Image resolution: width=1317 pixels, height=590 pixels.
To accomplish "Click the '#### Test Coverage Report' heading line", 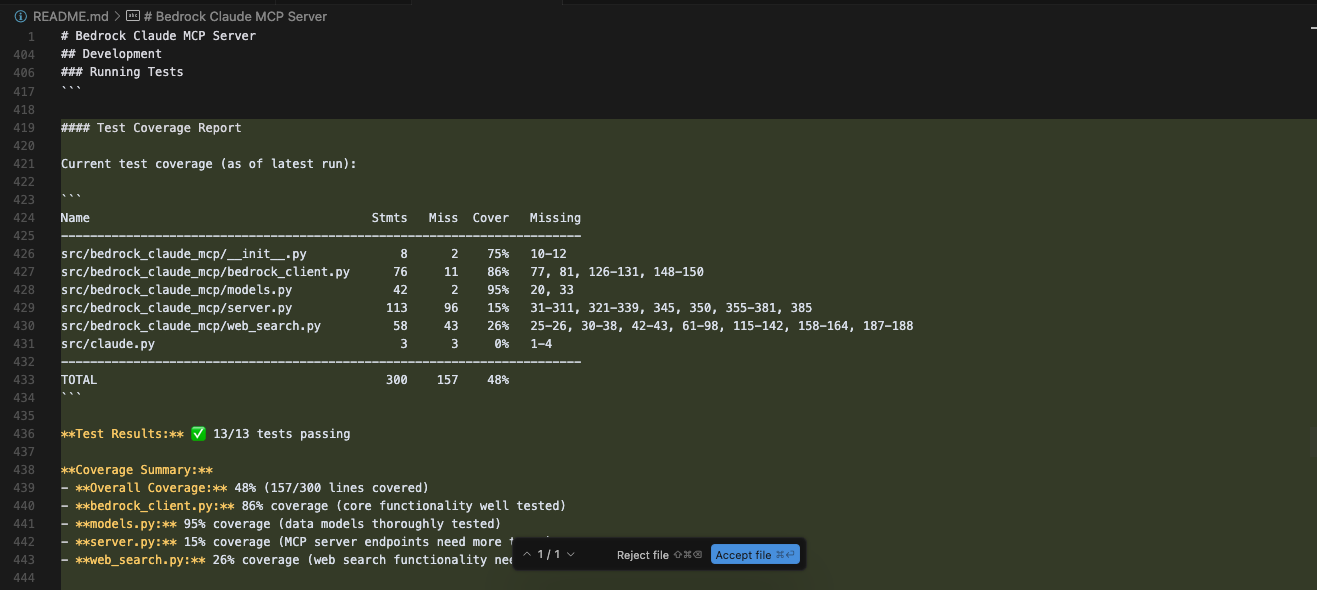I will click(151, 128).
